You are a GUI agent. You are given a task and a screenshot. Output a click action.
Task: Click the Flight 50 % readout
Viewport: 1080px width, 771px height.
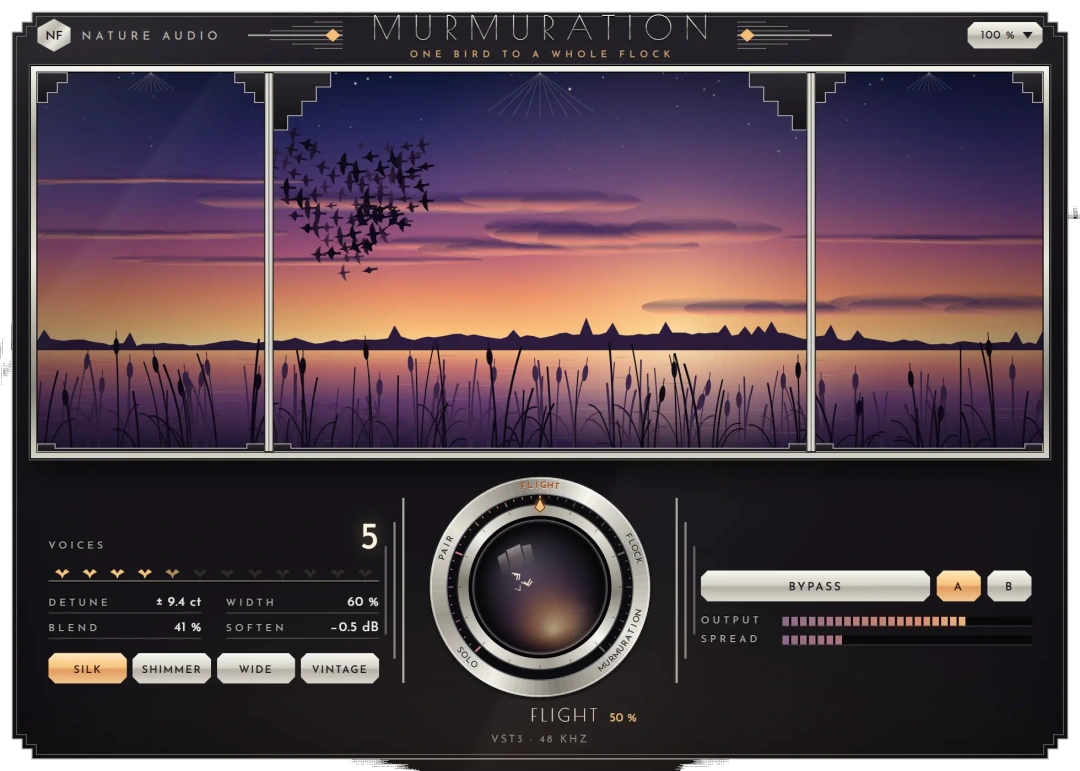583,716
